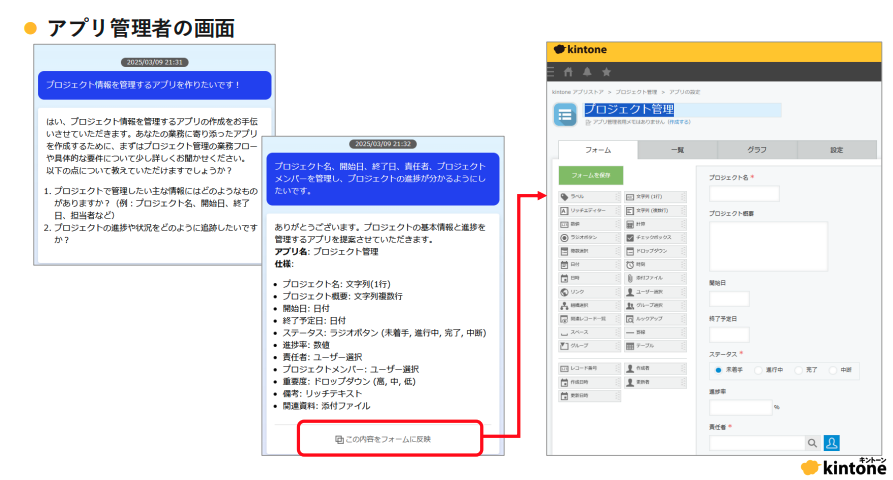
Task: Select the 文字列 (複数行) field in the palette
Action: pyautogui.click(x=656, y=210)
